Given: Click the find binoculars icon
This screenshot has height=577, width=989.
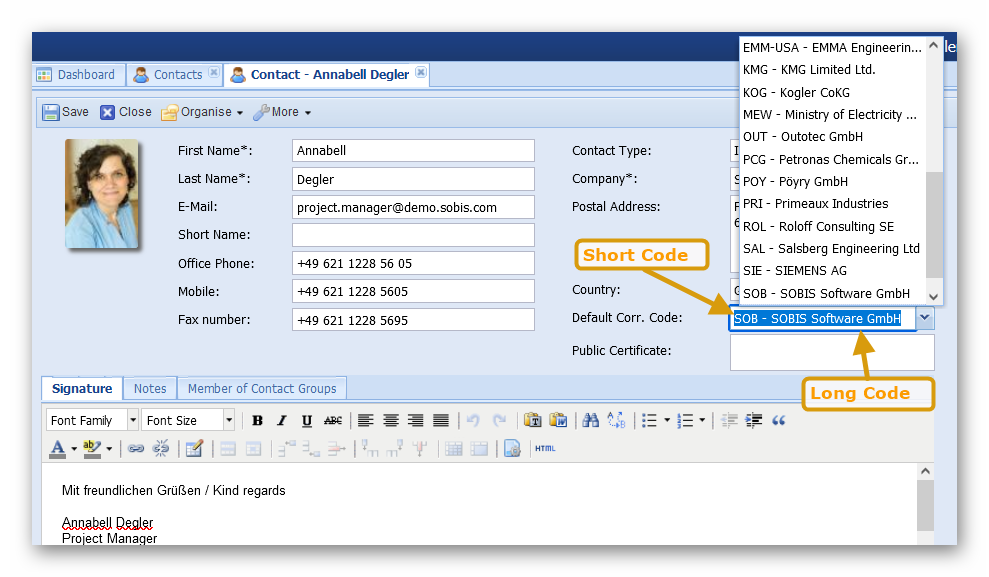Looking at the screenshot, I should 590,421.
